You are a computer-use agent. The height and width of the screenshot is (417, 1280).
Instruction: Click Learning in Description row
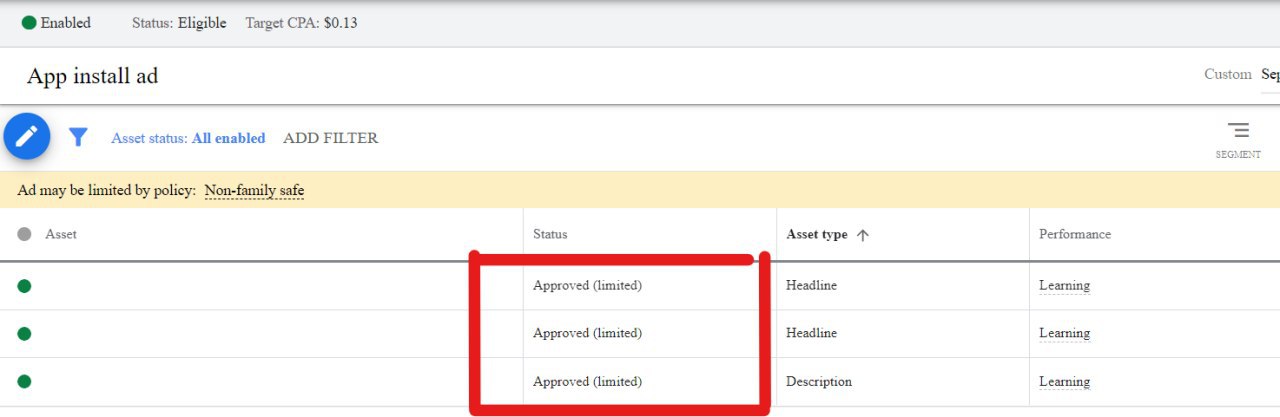[x=1064, y=382]
